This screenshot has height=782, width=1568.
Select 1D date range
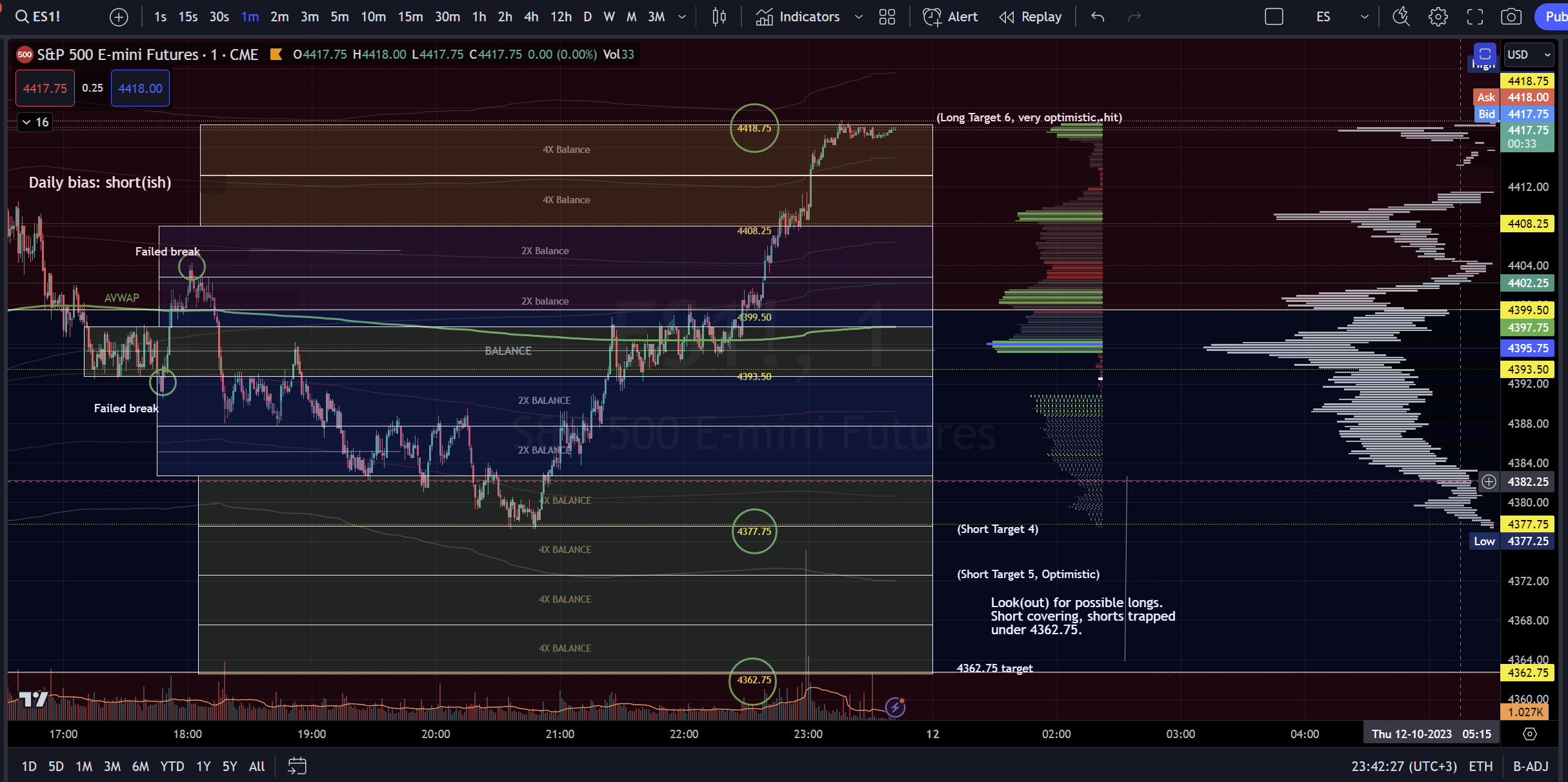(29, 767)
